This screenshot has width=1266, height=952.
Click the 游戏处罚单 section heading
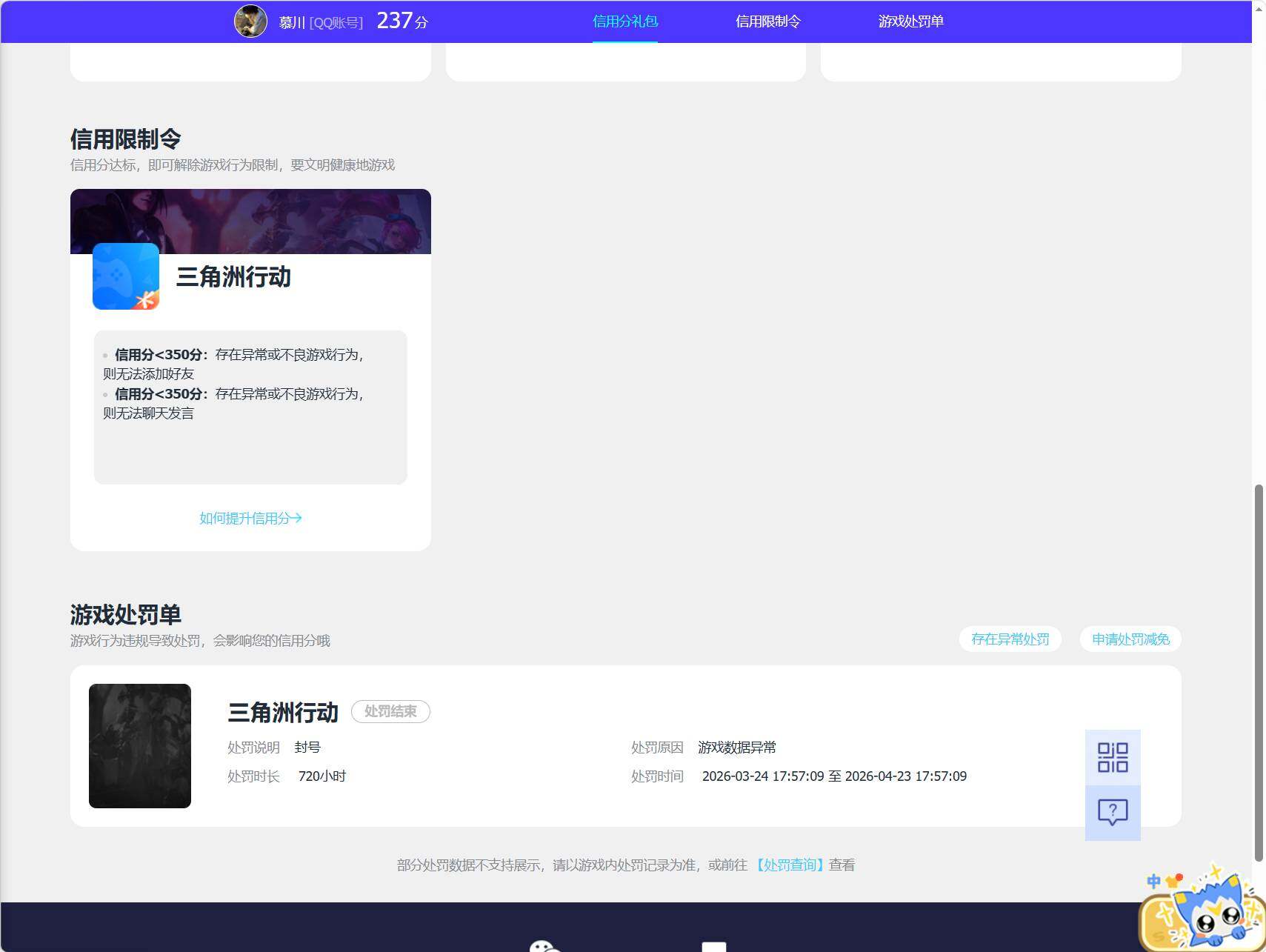coord(126,614)
